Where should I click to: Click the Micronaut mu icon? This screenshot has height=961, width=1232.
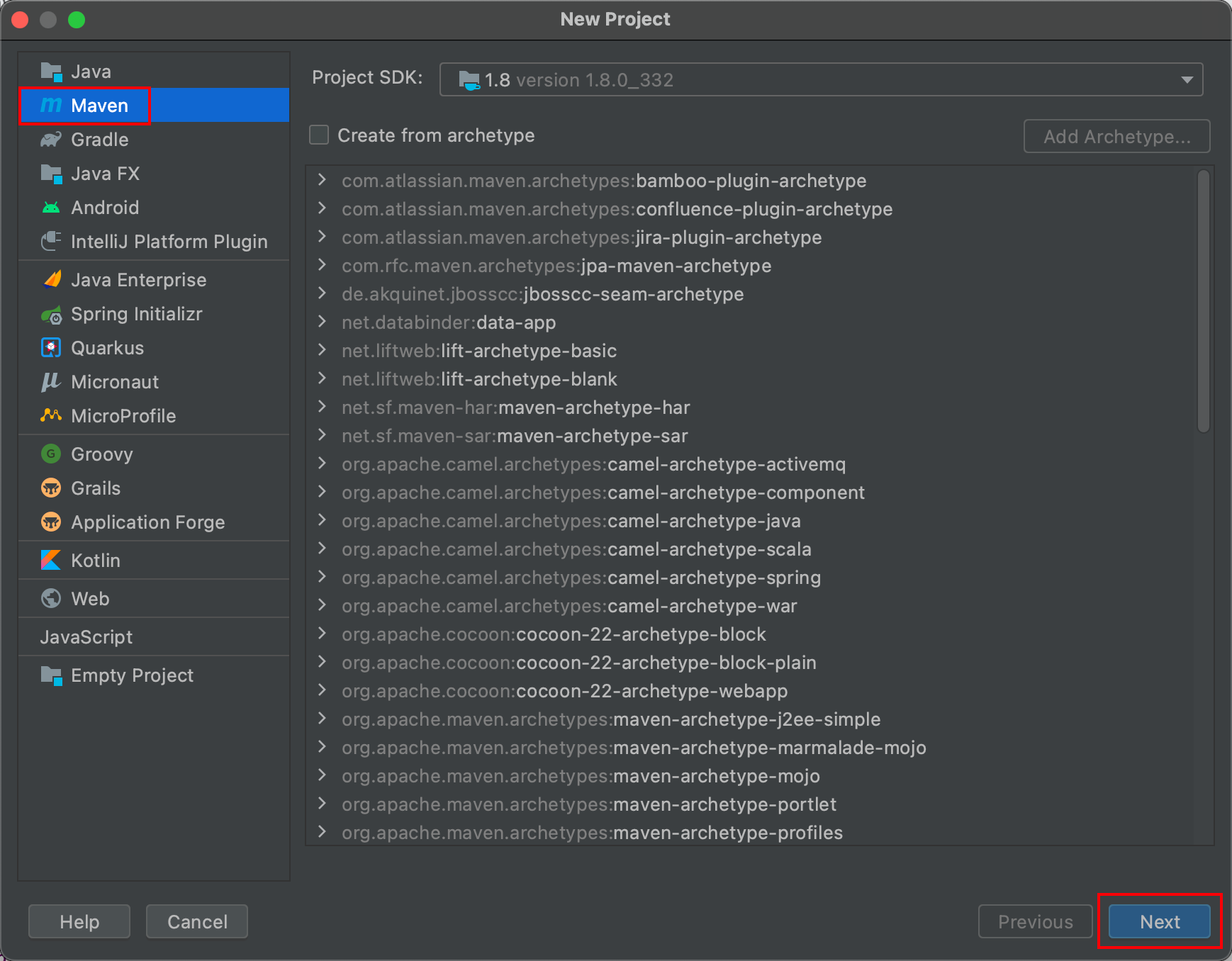(51, 382)
